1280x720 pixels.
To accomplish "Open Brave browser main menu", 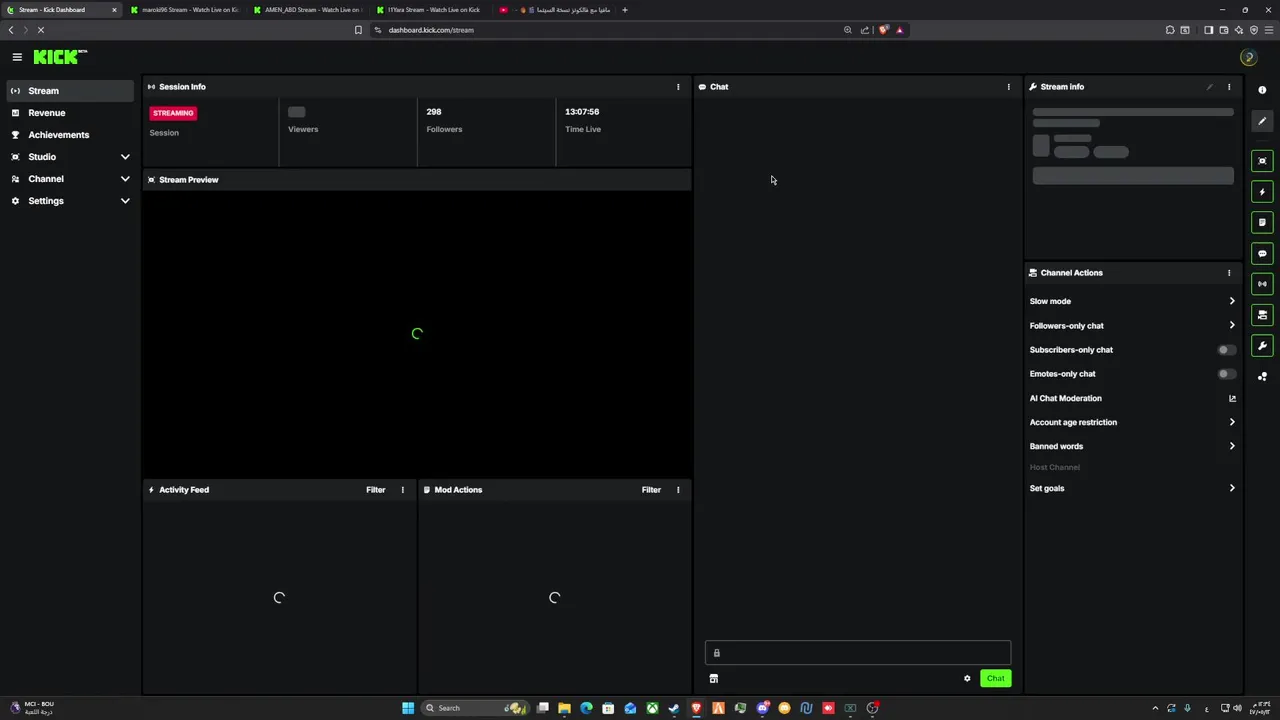I will 1268,30.
